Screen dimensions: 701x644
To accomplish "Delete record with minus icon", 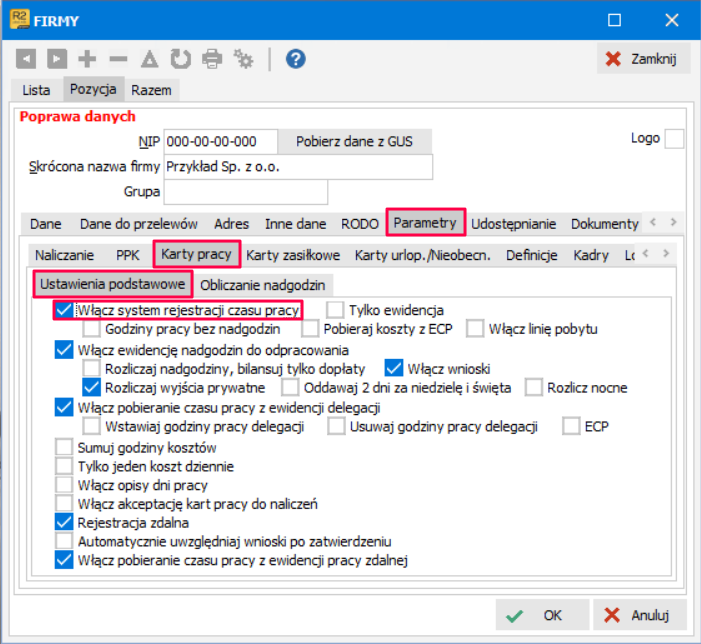I will pyautogui.click(x=118, y=59).
